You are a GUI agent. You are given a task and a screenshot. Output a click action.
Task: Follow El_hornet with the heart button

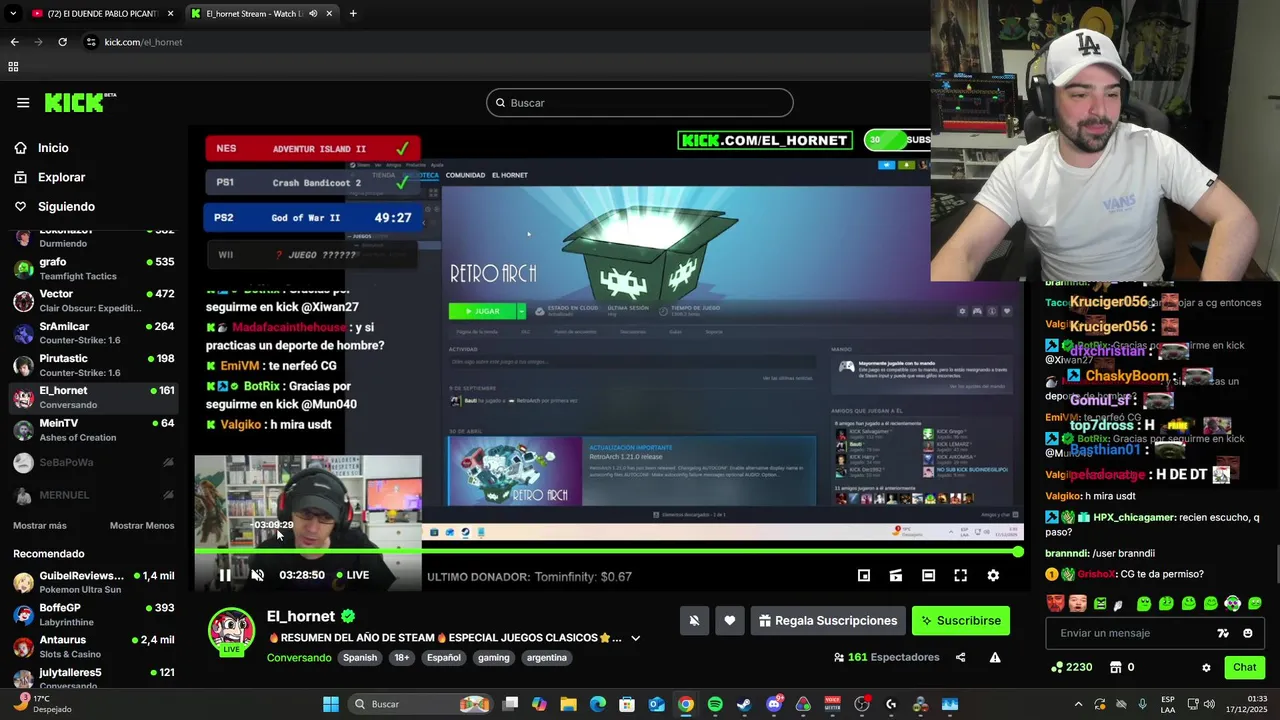click(x=730, y=621)
